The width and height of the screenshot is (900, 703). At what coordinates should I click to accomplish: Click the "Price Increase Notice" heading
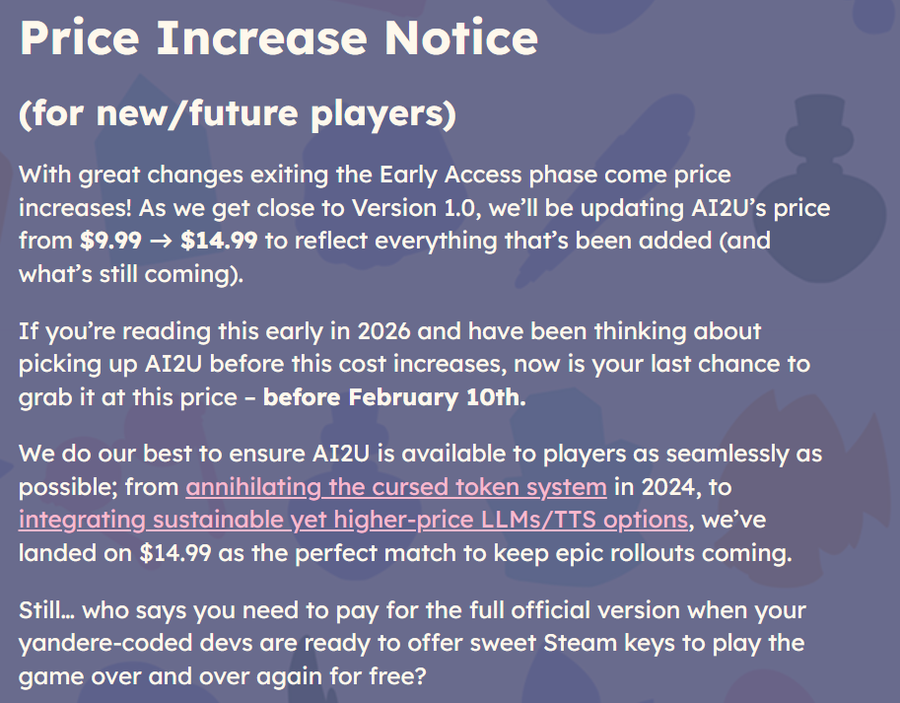279,39
